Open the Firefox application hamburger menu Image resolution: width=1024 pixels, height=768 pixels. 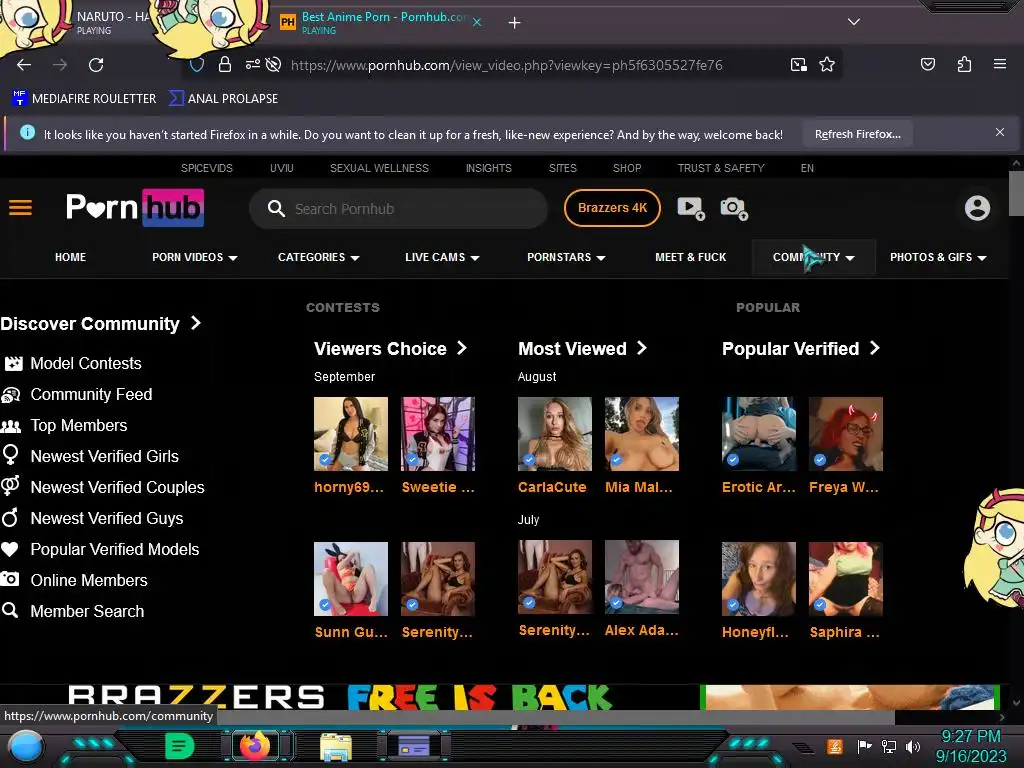click(x=999, y=64)
